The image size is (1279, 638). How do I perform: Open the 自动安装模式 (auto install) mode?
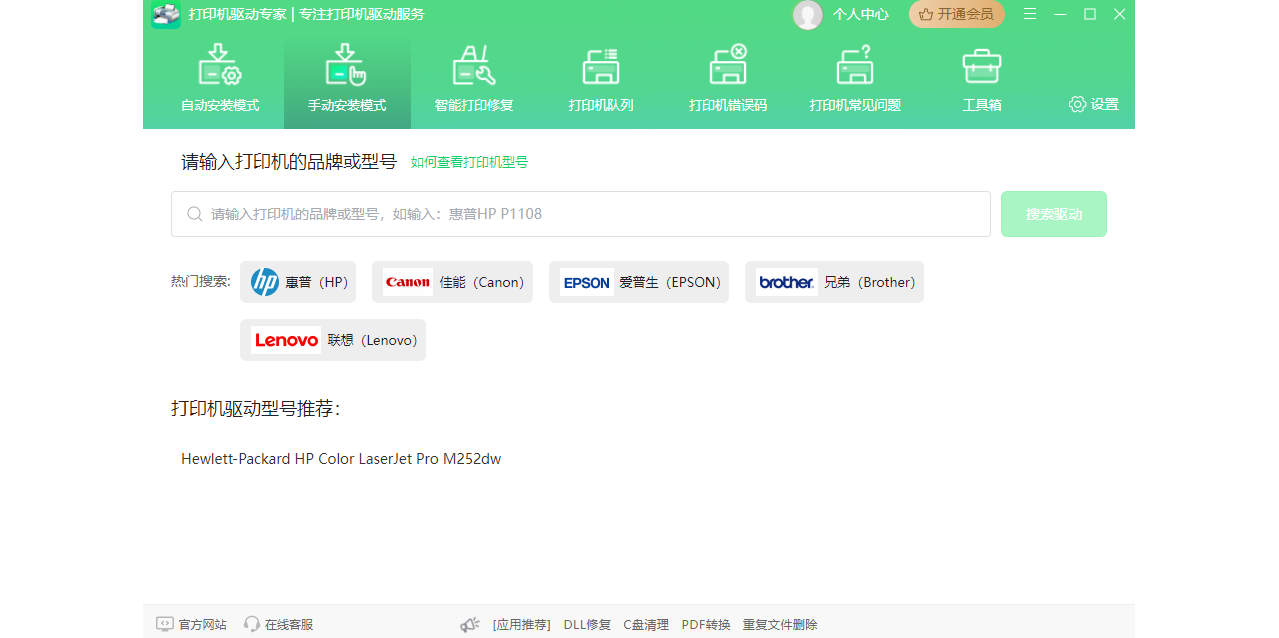pyautogui.click(x=220, y=78)
